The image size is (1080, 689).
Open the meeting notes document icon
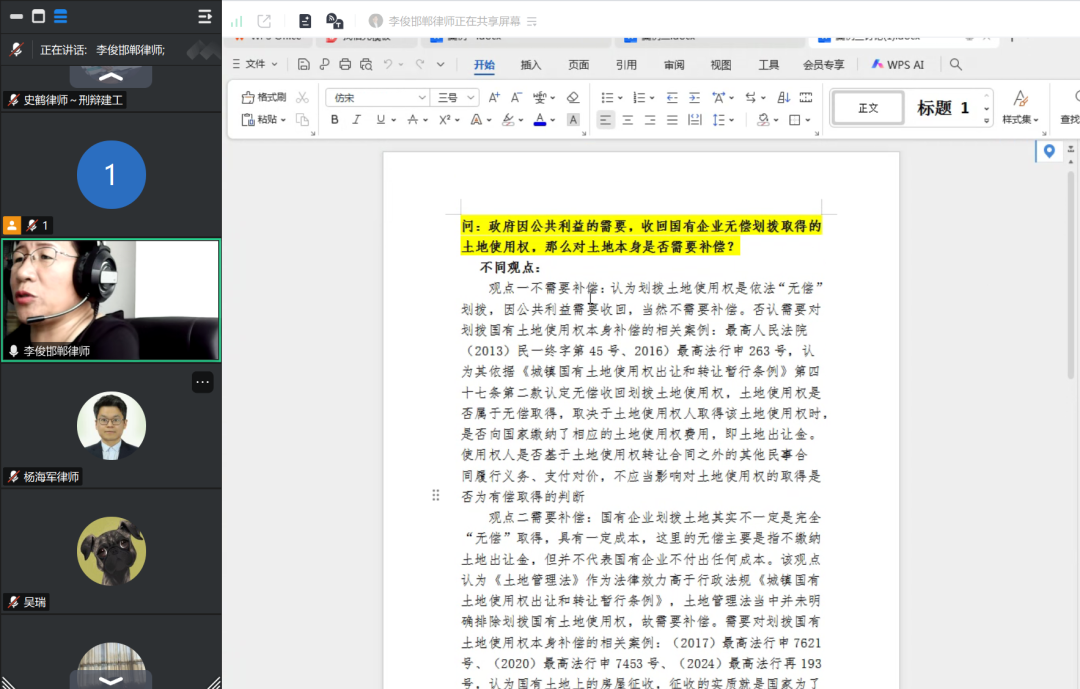305,21
